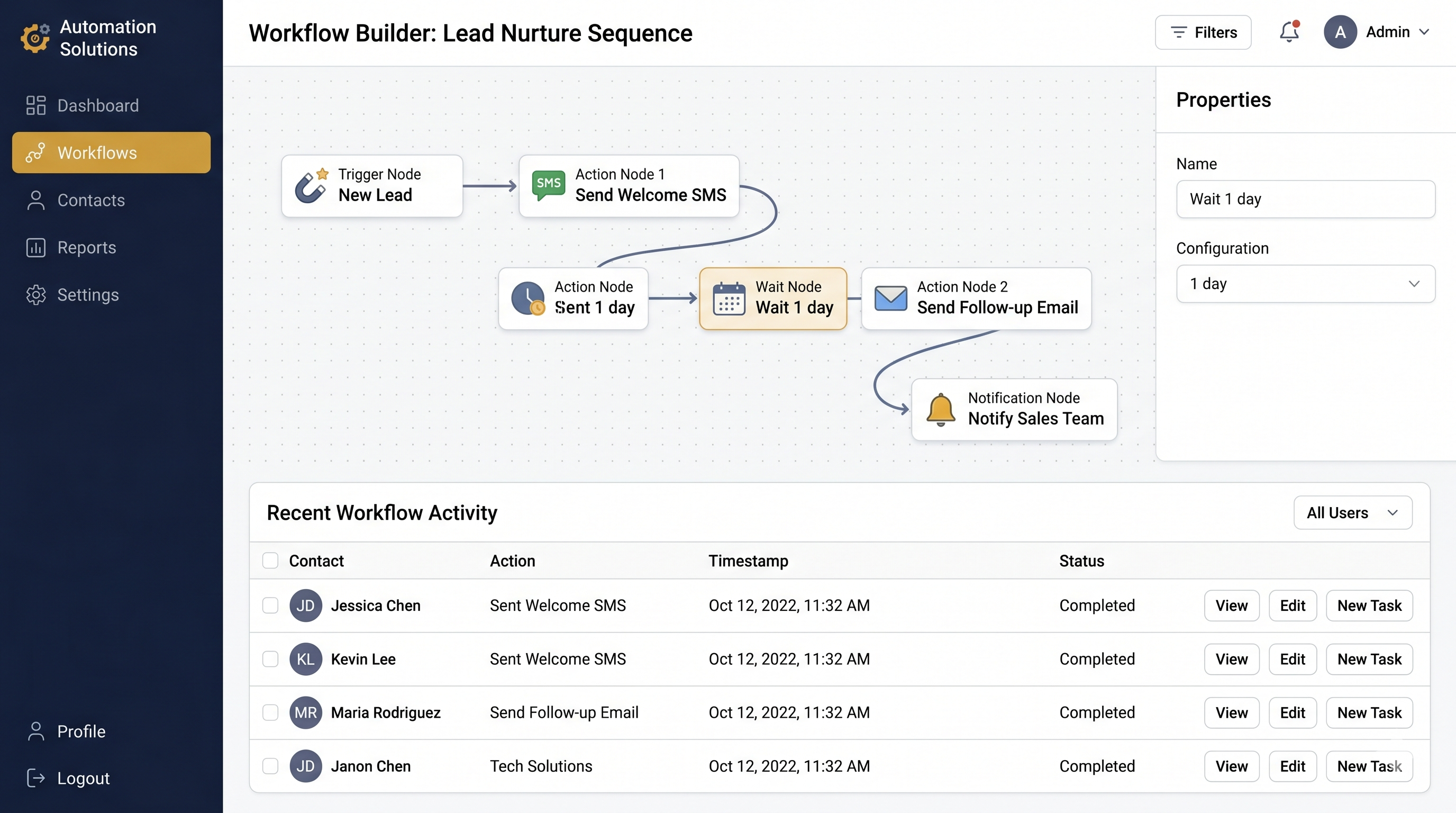Click the Dashboard grid icon
Image resolution: width=1456 pixels, height=813 pixels.
click(35, 105)
